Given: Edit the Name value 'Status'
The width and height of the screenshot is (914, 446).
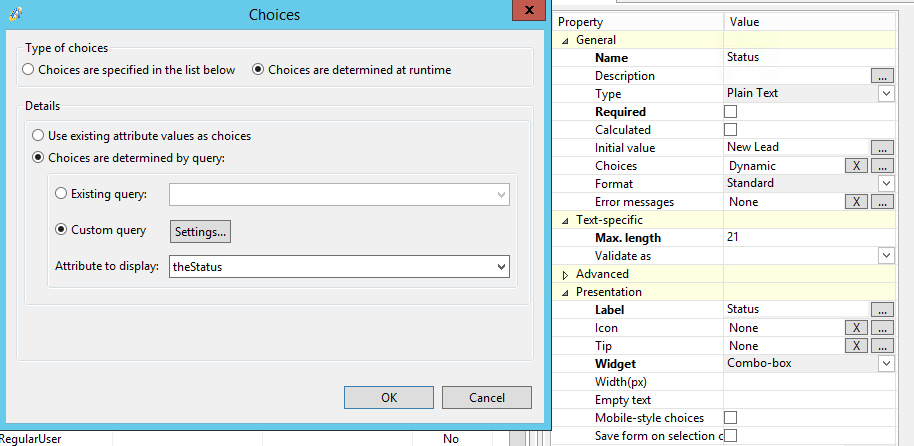Looking at the screenshot, I should (x=809, y=57).
